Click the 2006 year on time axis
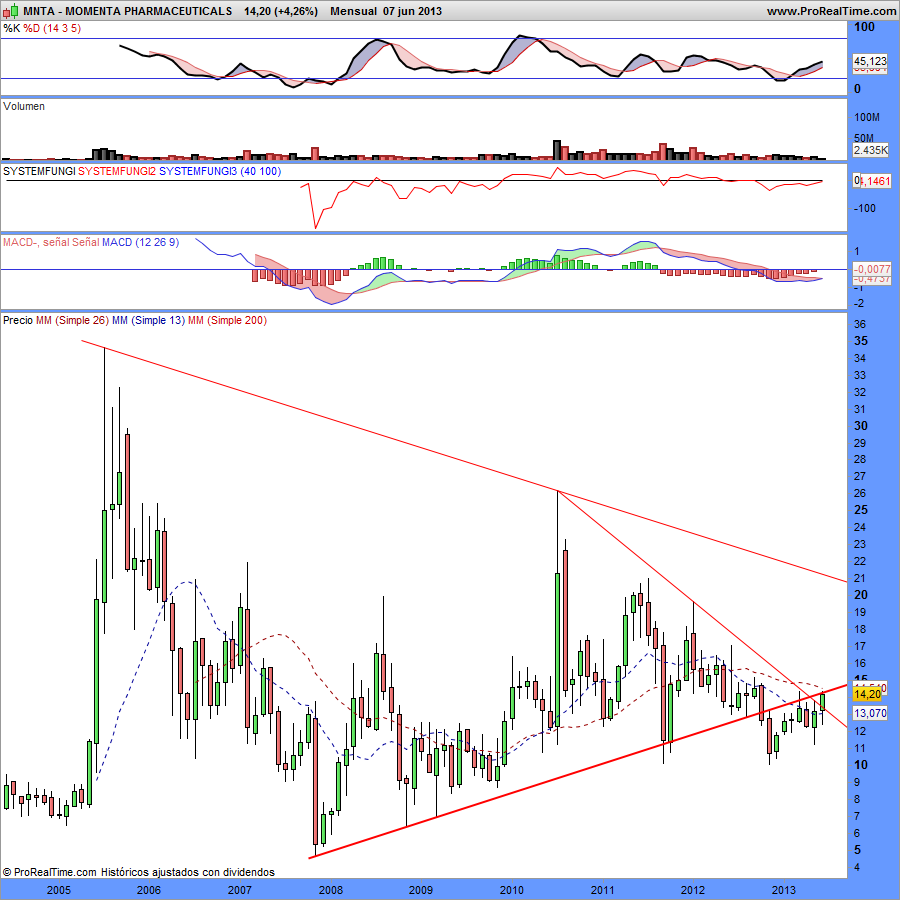 (149, 890)
